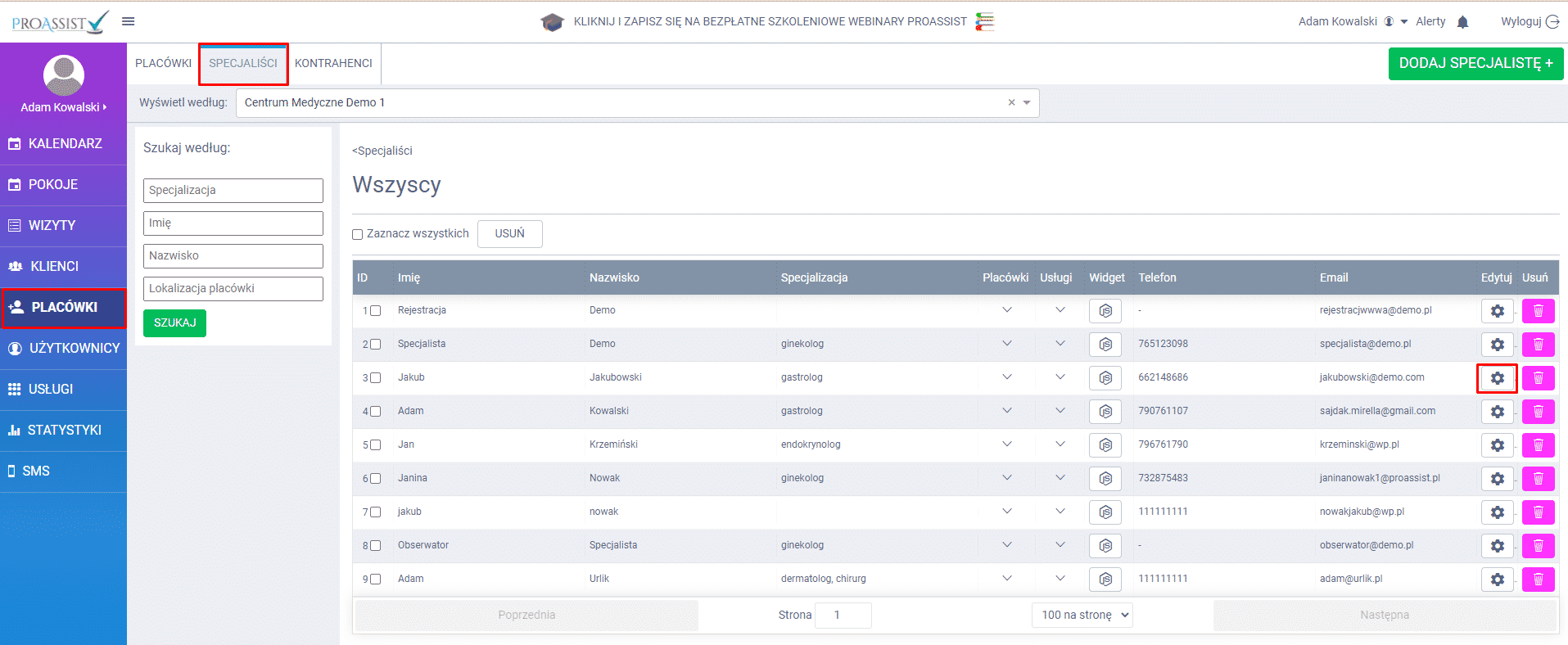This screenshot has width=1568, height=645.
Task: Open KLIENCI in the sidebar
Action: pyautogui.click(x=63, y=267)
